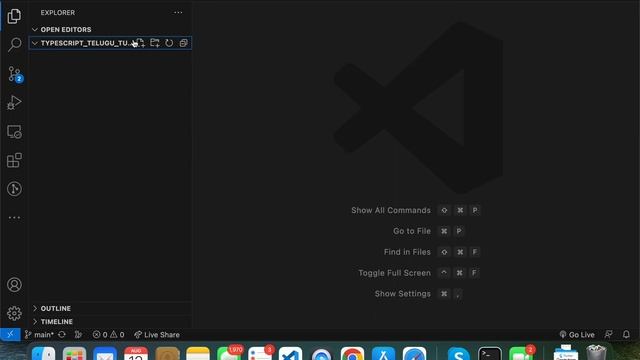Click the icon right of the sync icon

[x=78, y=334]
